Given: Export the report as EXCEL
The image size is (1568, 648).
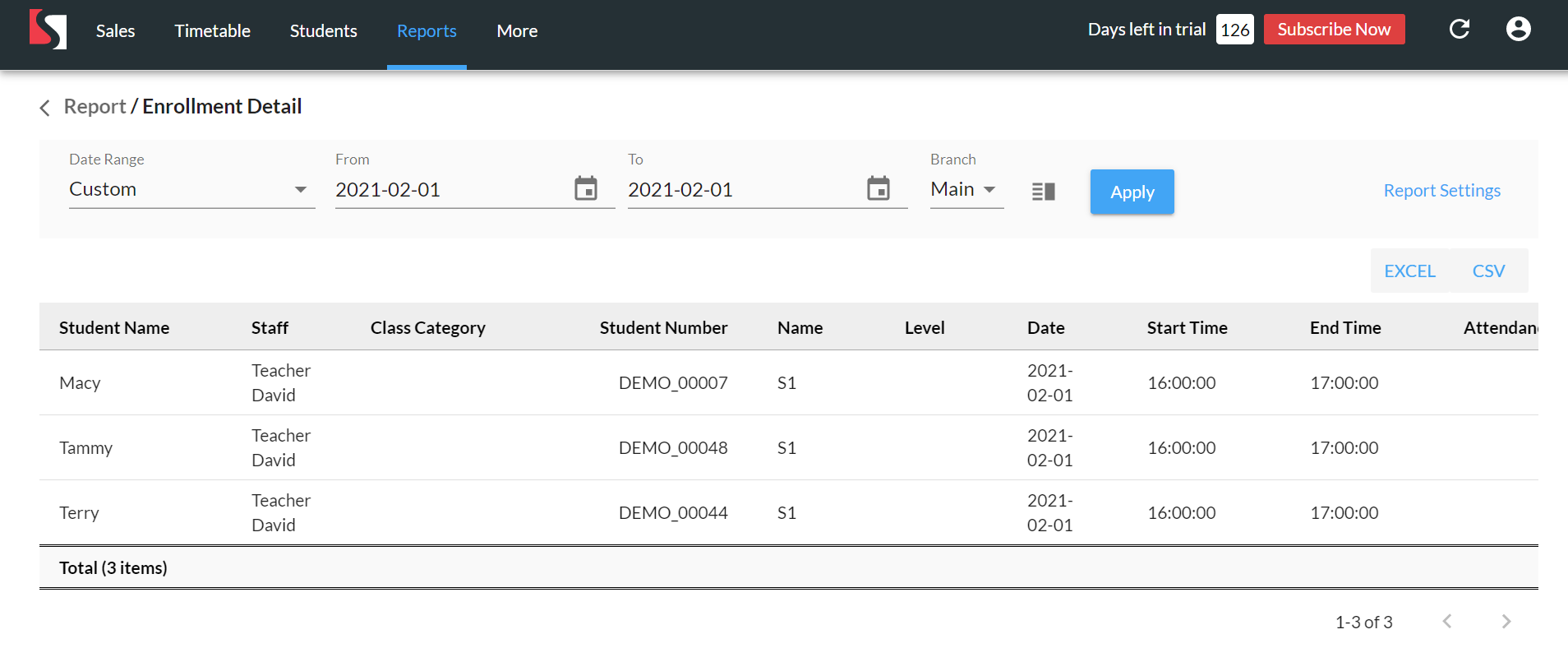Looking at the screenshot, I should click(1409, 271).
